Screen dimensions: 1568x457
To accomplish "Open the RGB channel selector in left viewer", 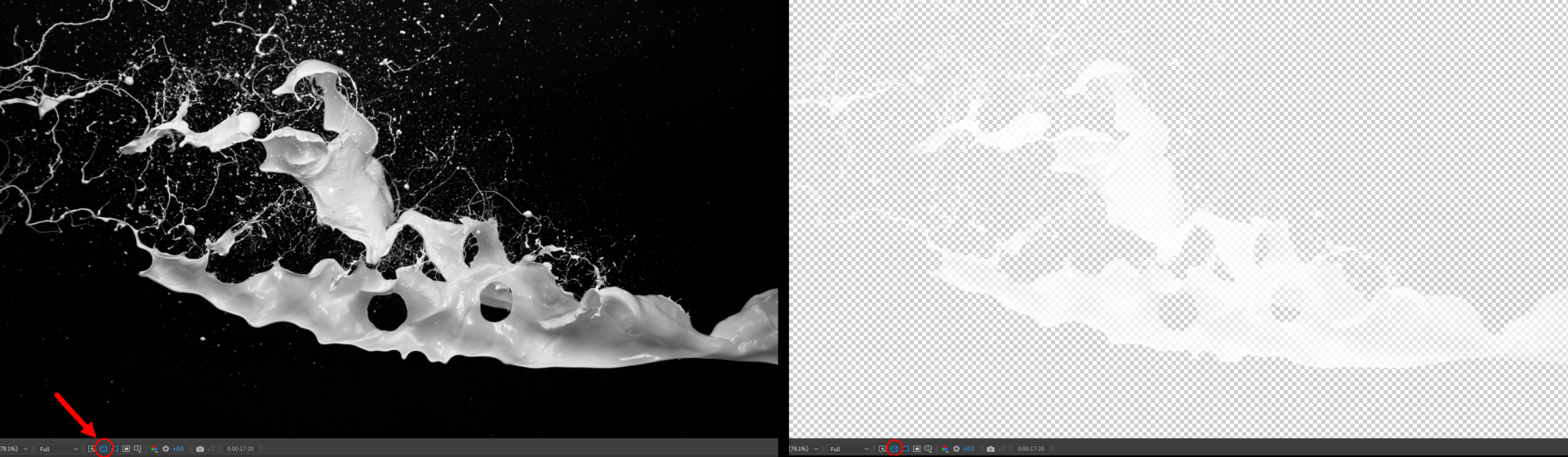I will 154,449.
